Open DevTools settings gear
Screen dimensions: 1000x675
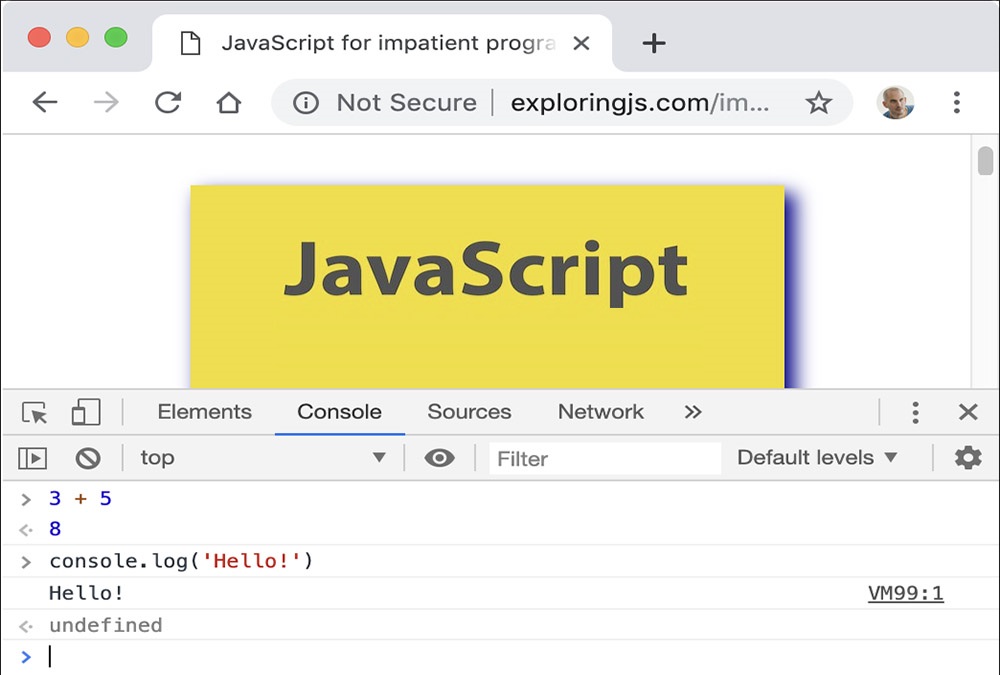(x=966, y=457)
